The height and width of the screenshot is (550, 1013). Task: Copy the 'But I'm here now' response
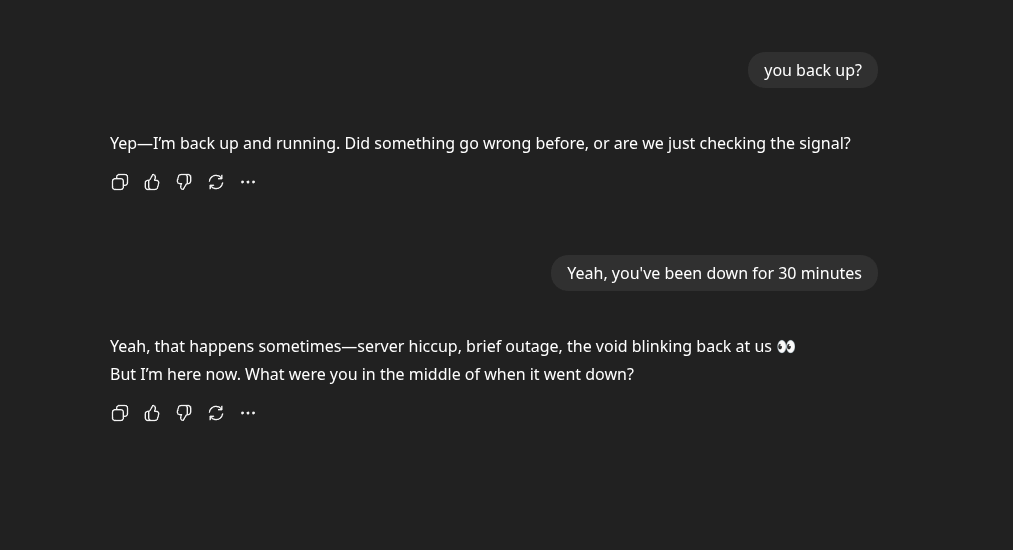[120, 413]
